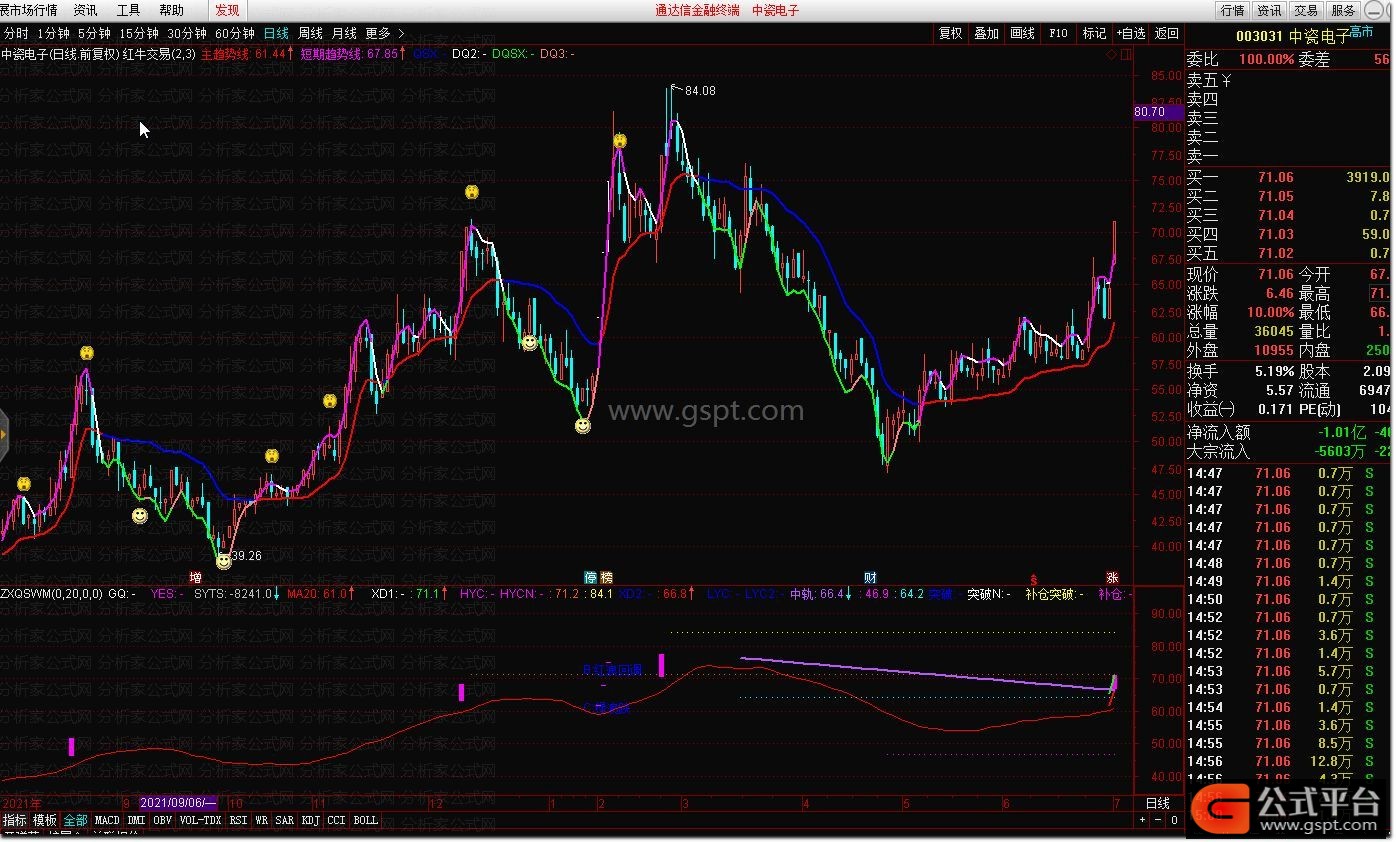Image resolution: width=1396 pixels, height=842 pixels.
Task: Click the 资讯 button at top right
Action: click(1269, 10)
